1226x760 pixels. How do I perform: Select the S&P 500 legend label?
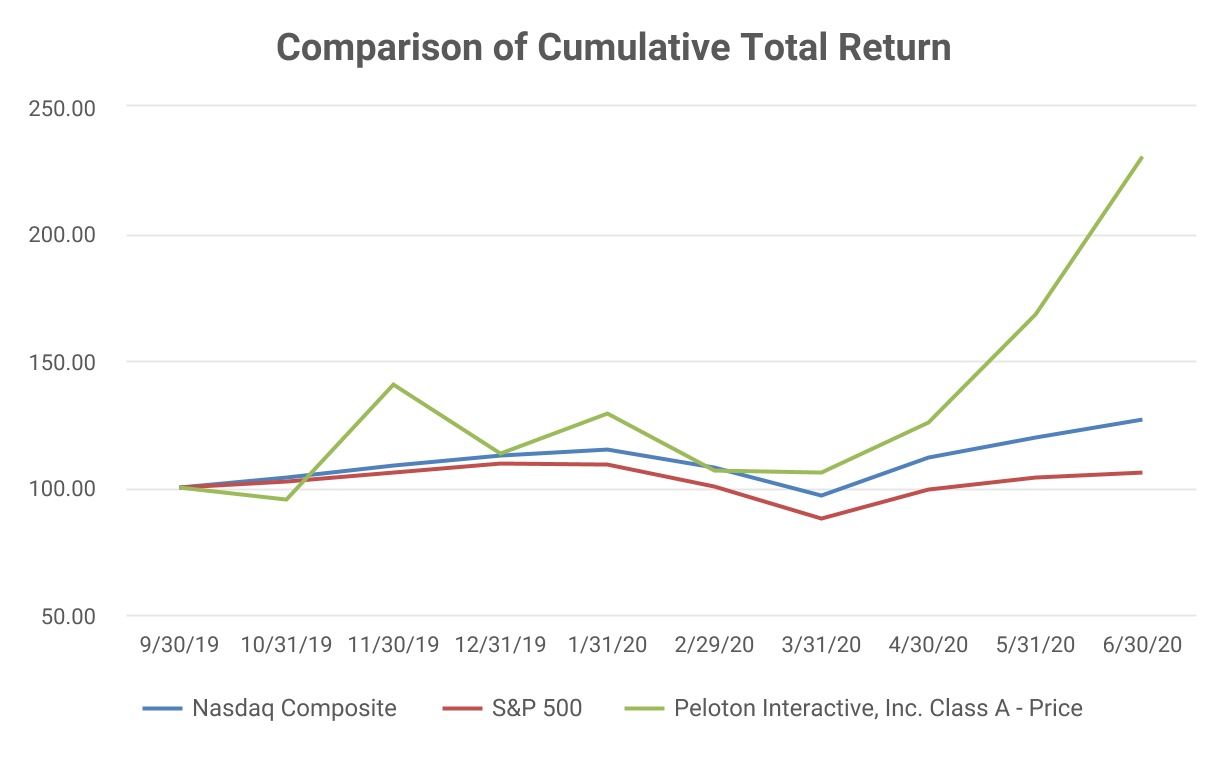pyautogui.click(x=538, y=709)
